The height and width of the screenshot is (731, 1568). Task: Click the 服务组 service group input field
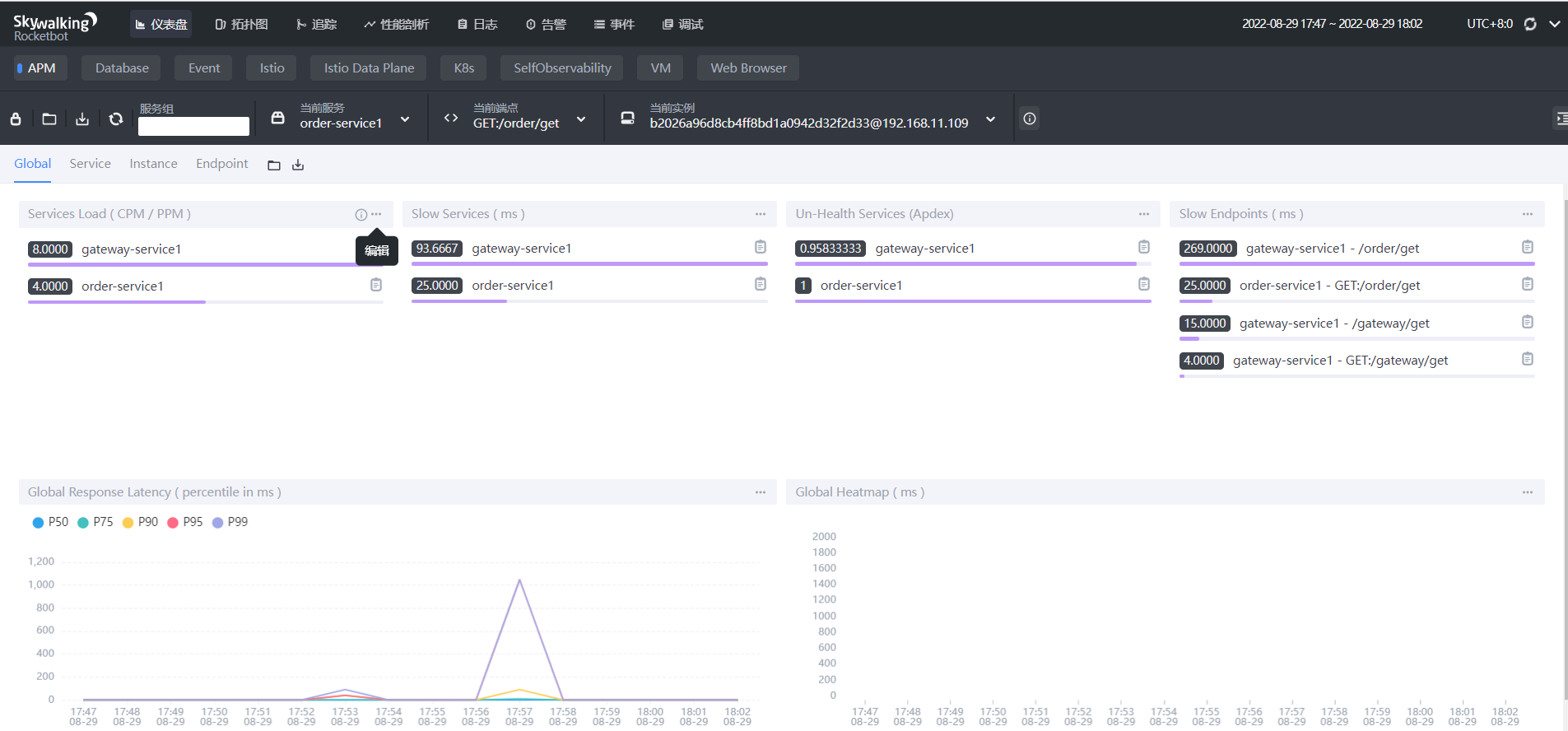[x=193, y=126]
